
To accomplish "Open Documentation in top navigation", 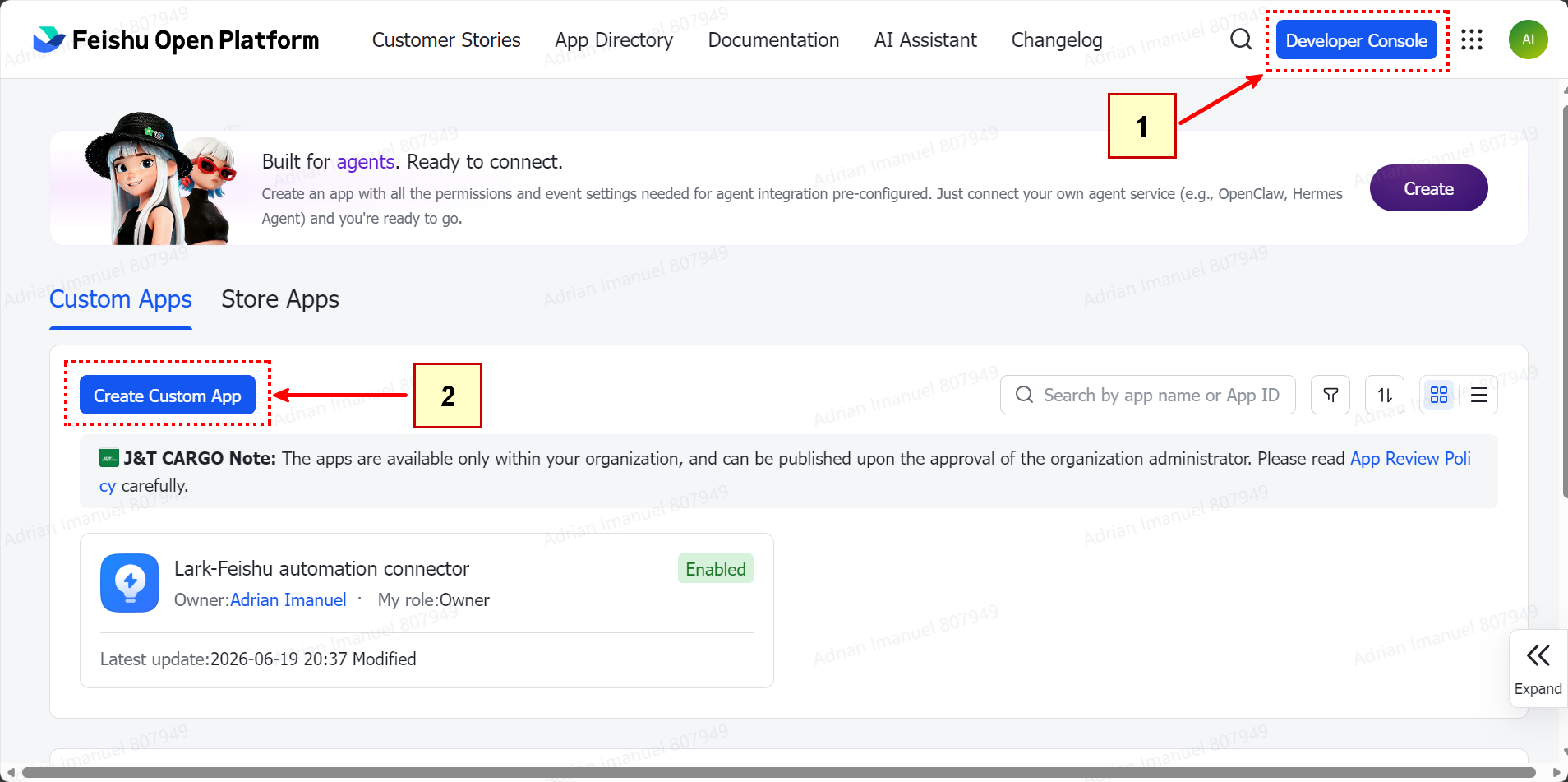I will (x=773, y=39).
